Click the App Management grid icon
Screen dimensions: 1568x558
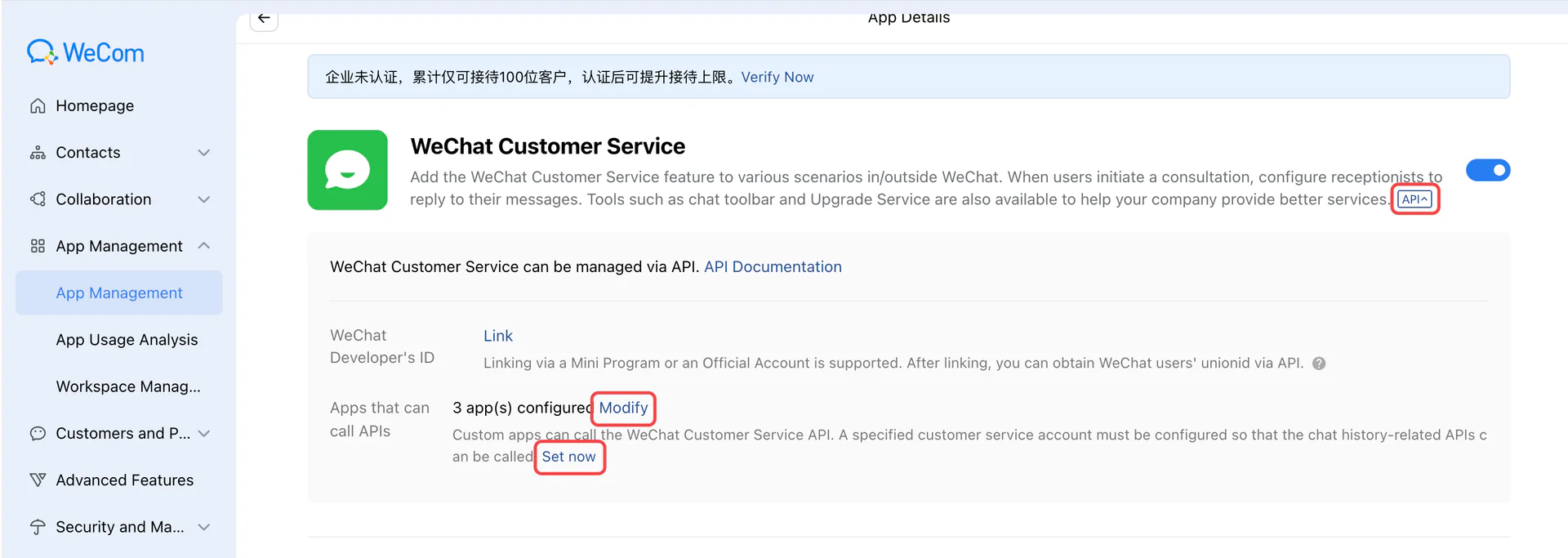pos(38,246)
